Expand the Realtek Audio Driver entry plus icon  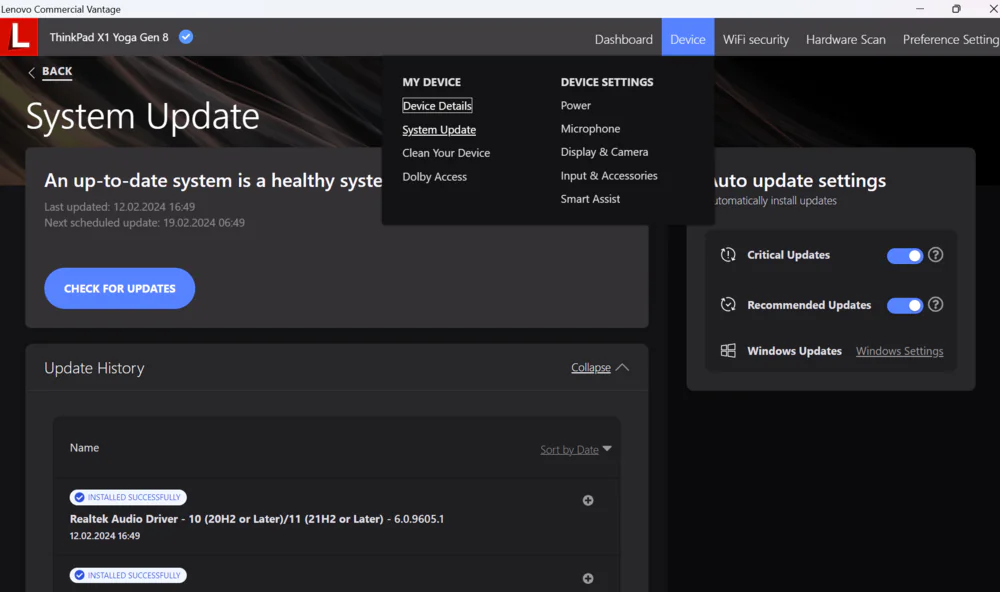(588, 501)
